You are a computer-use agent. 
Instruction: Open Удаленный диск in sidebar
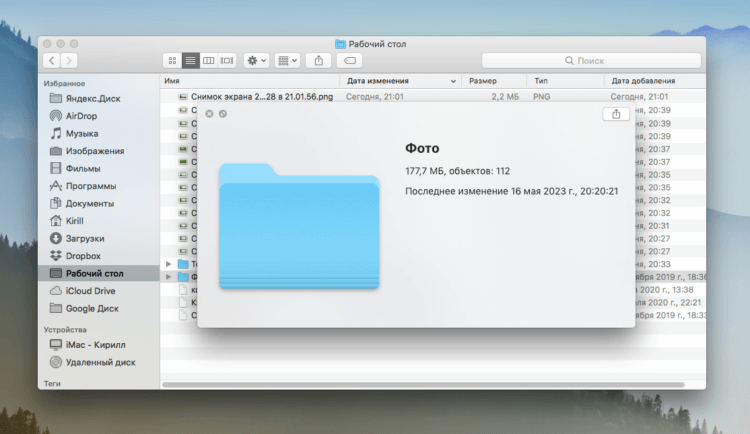pyautogui.click(x=100, y=362)
